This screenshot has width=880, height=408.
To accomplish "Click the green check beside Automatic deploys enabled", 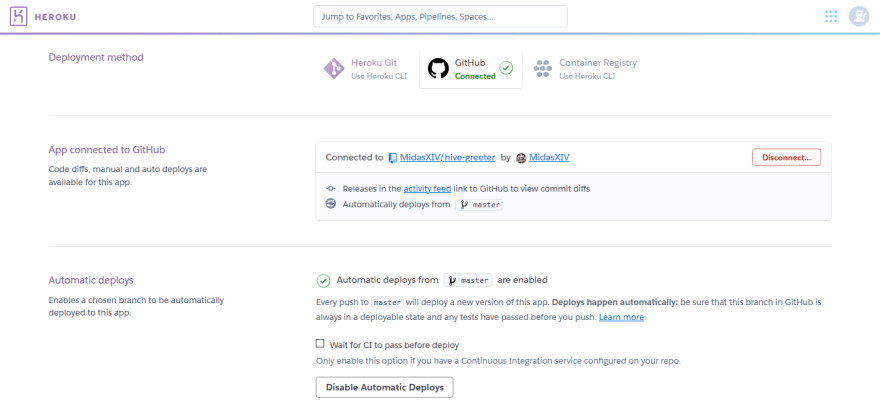I will [323, 280].
